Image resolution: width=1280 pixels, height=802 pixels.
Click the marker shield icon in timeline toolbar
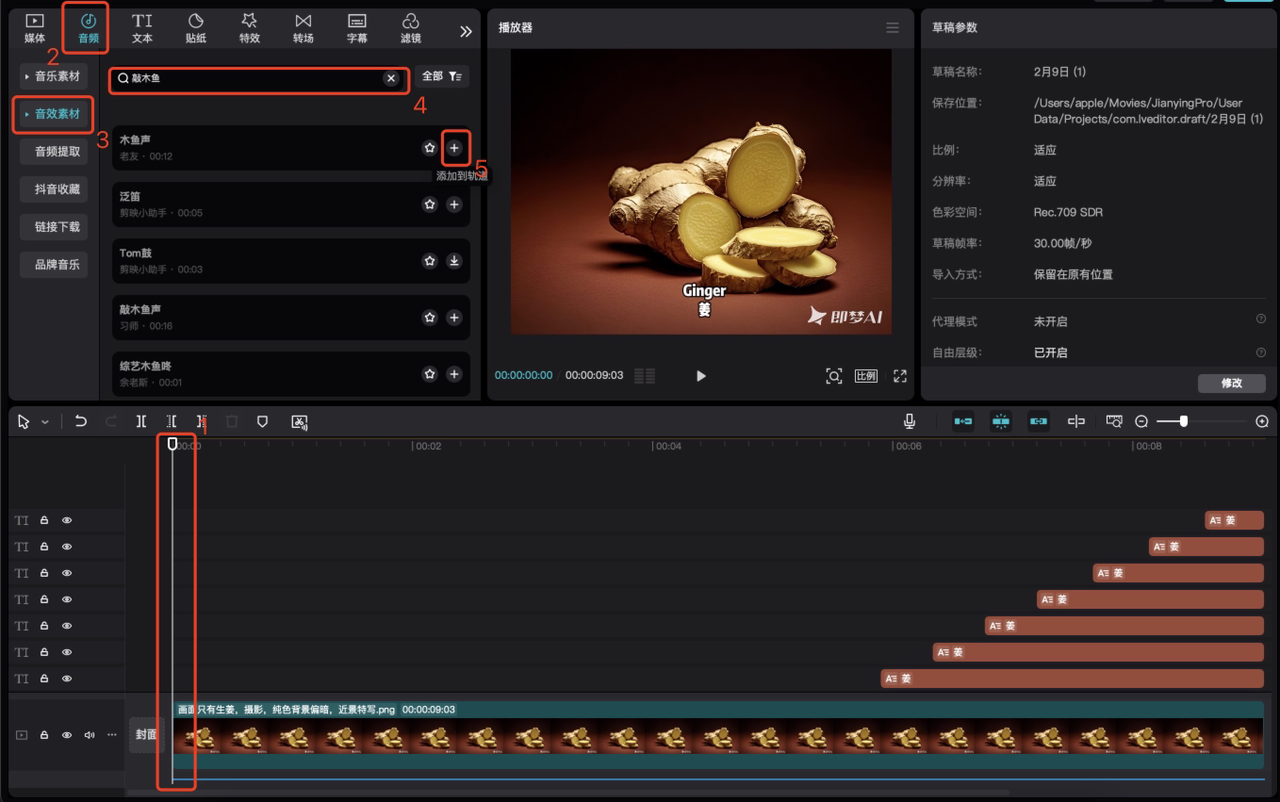(x=262, y=422)
